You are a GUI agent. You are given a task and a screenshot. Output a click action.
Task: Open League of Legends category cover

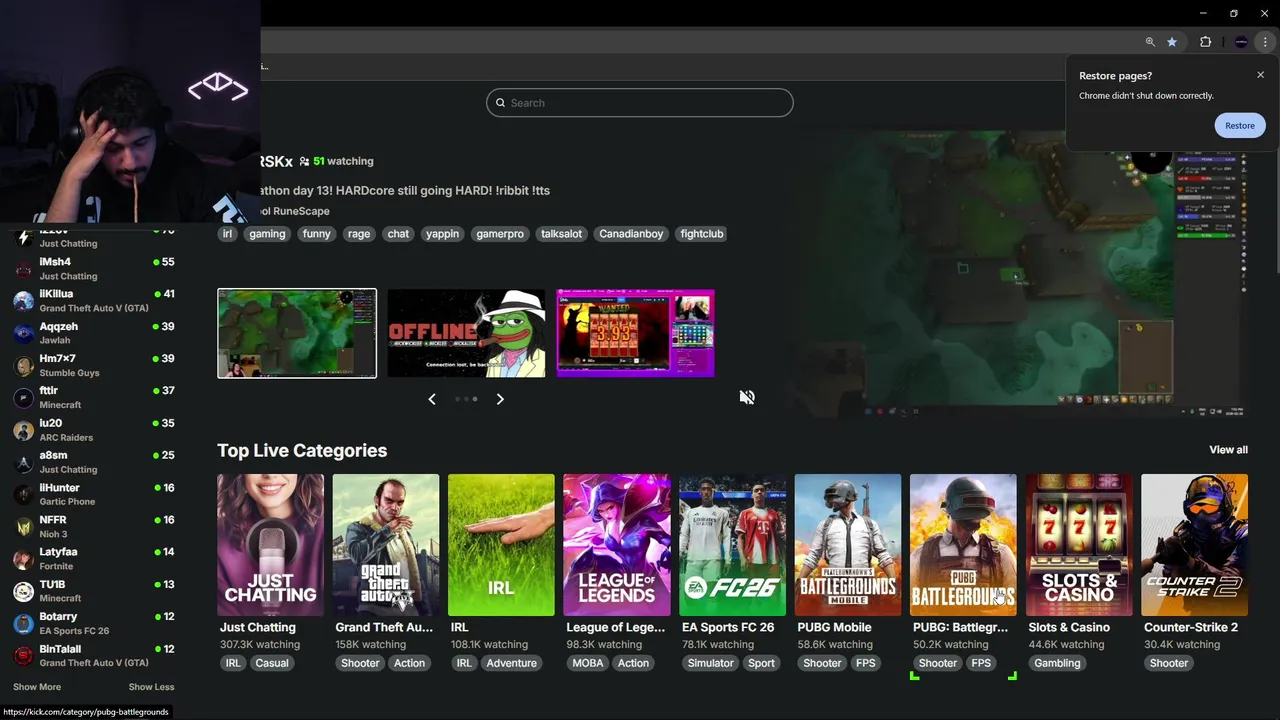[617, 545]
